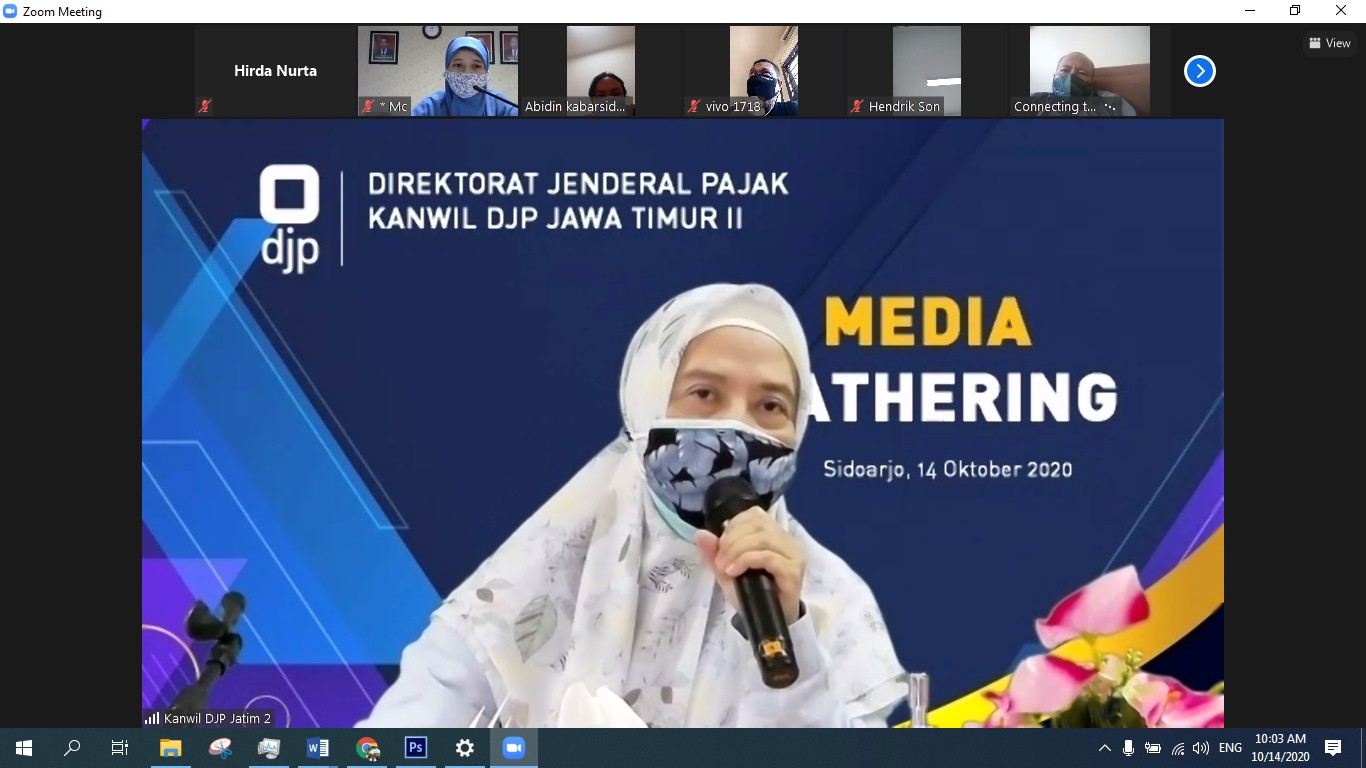Open File Explorer from the taskbar

tap(171, 748)
